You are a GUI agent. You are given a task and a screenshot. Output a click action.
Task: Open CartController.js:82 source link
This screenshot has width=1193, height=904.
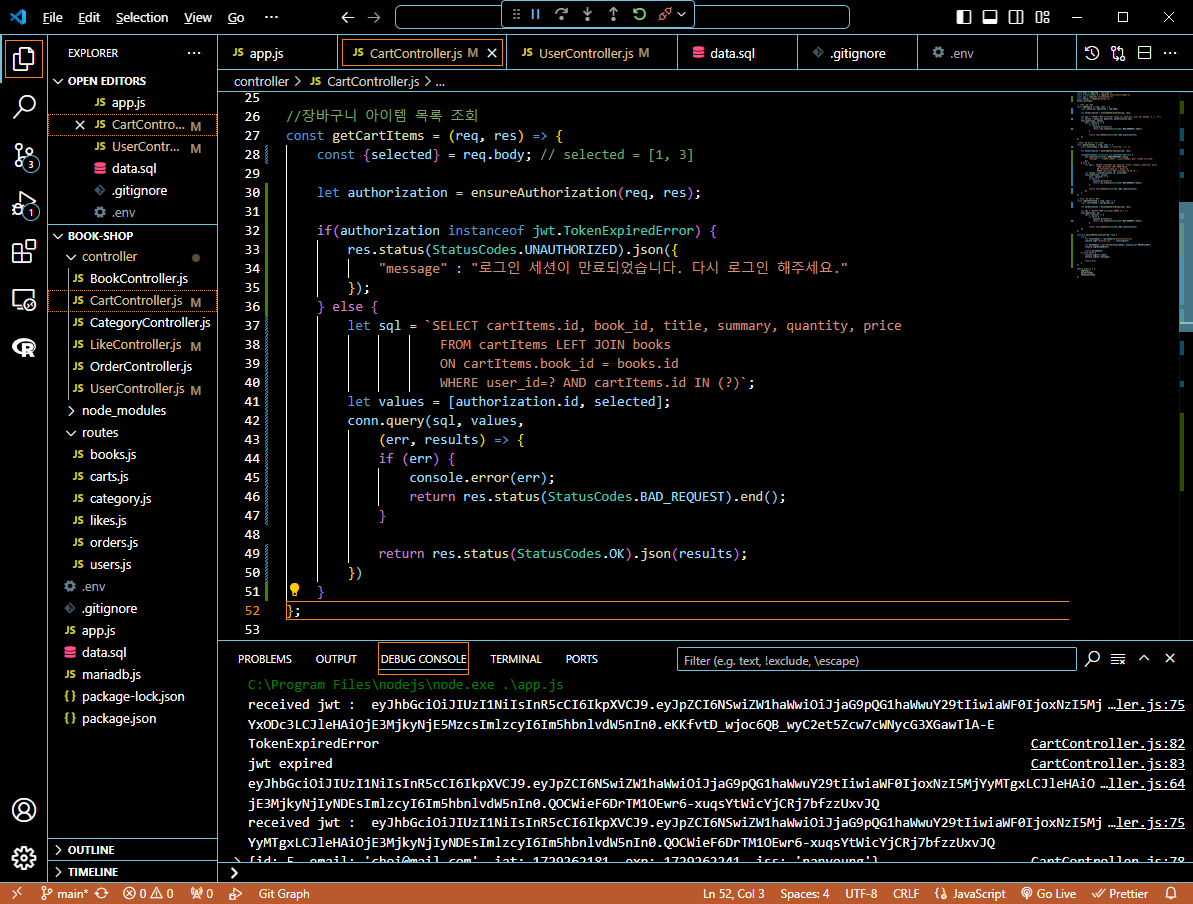[x=1107, y=743]
